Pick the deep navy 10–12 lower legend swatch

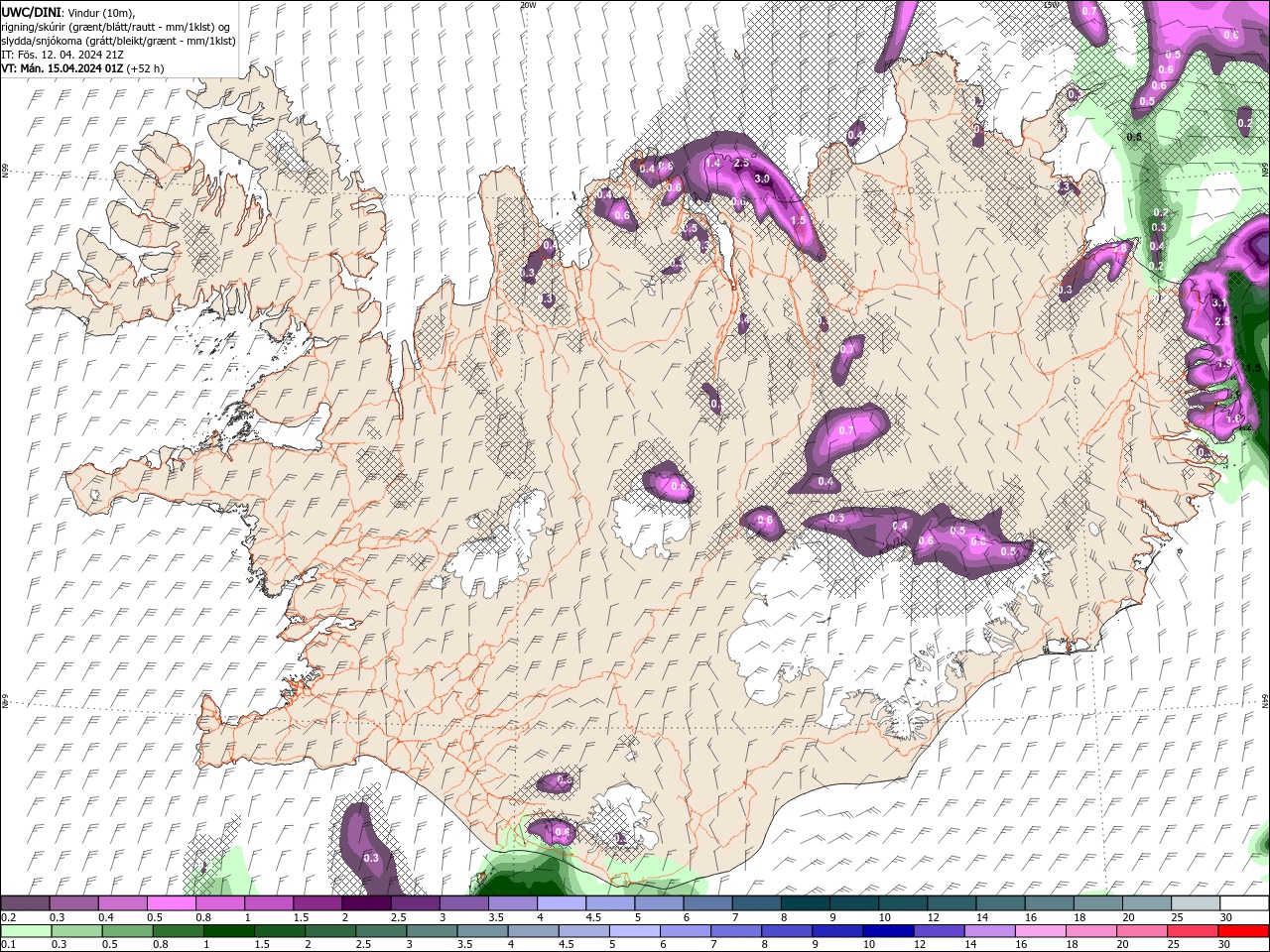(889, 931)
